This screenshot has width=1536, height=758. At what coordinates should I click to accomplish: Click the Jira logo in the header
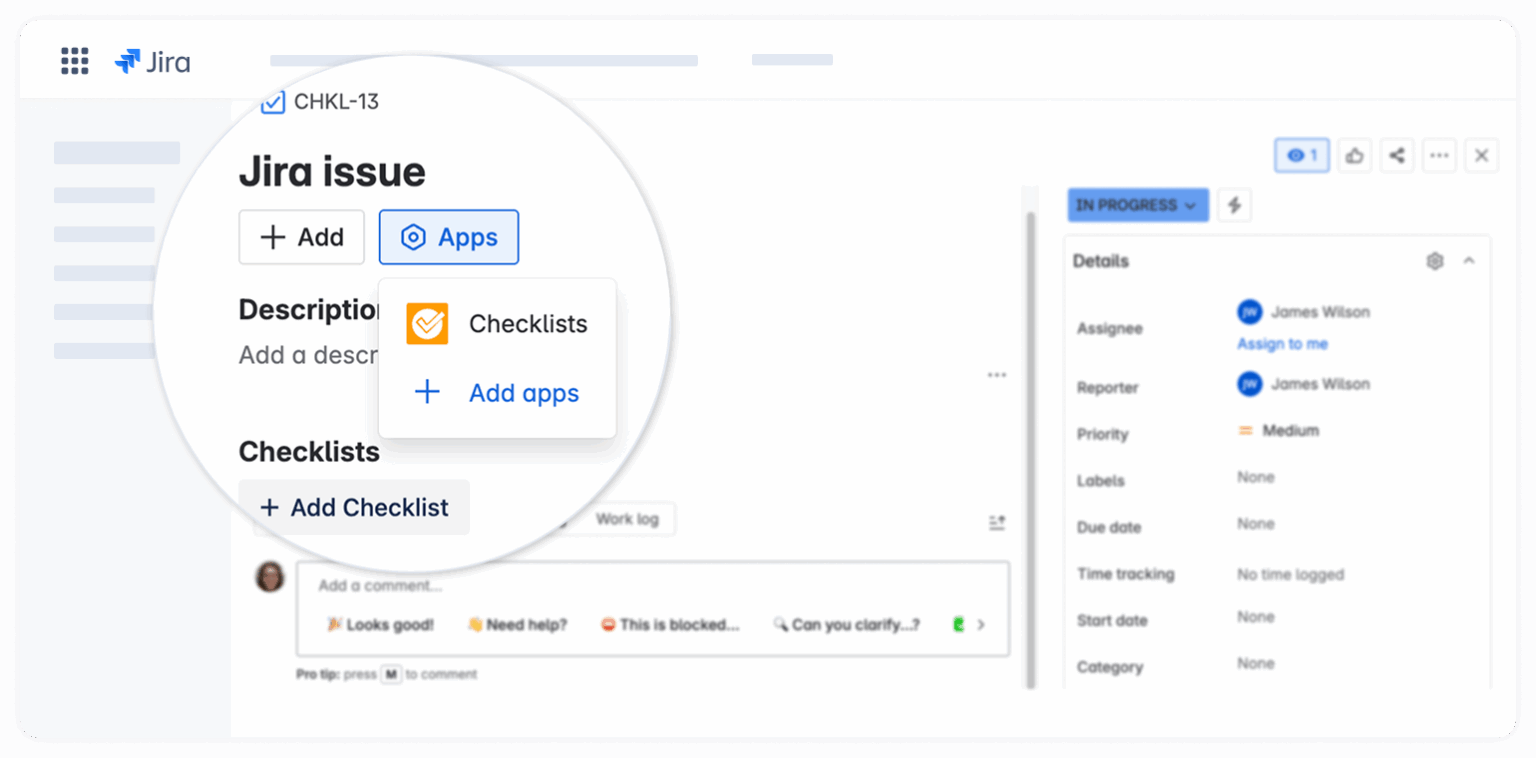[152, 61]
